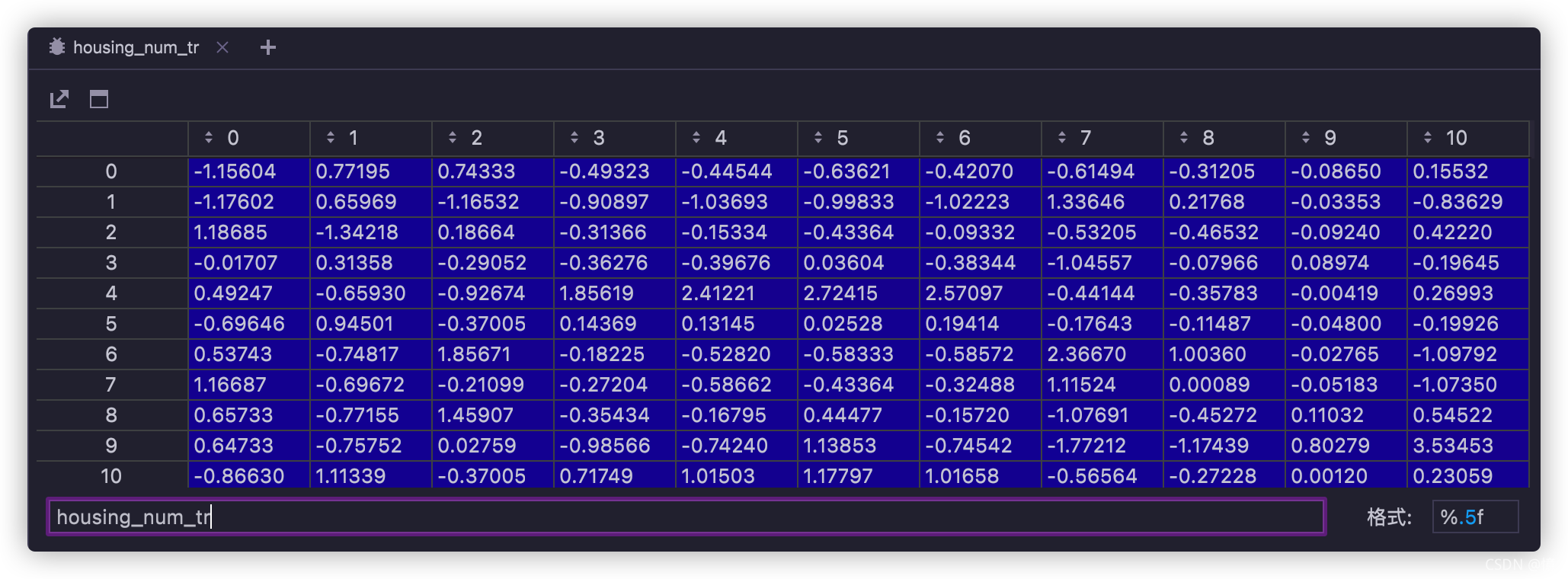Select cell 0.00089
This screenshot has width=1568, height=579.
pyautogui.click(x=1224, y=385)
